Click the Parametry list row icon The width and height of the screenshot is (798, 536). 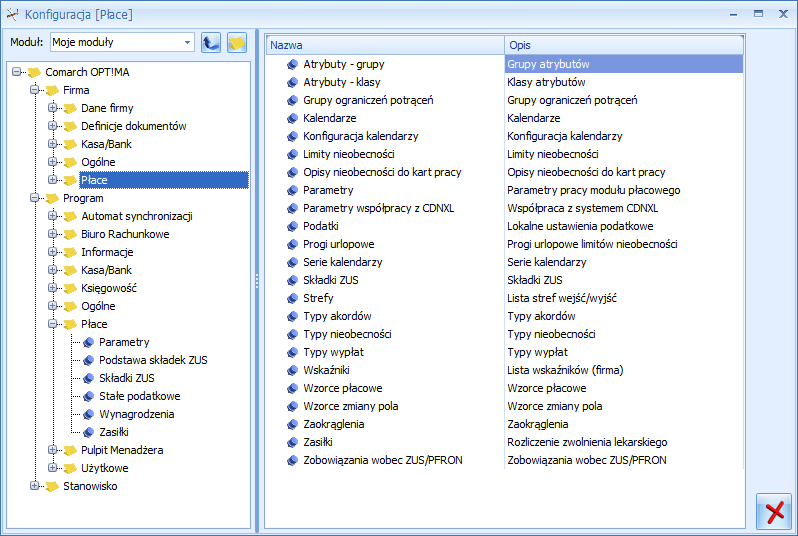pyautogui.click(x=292, y=190)
